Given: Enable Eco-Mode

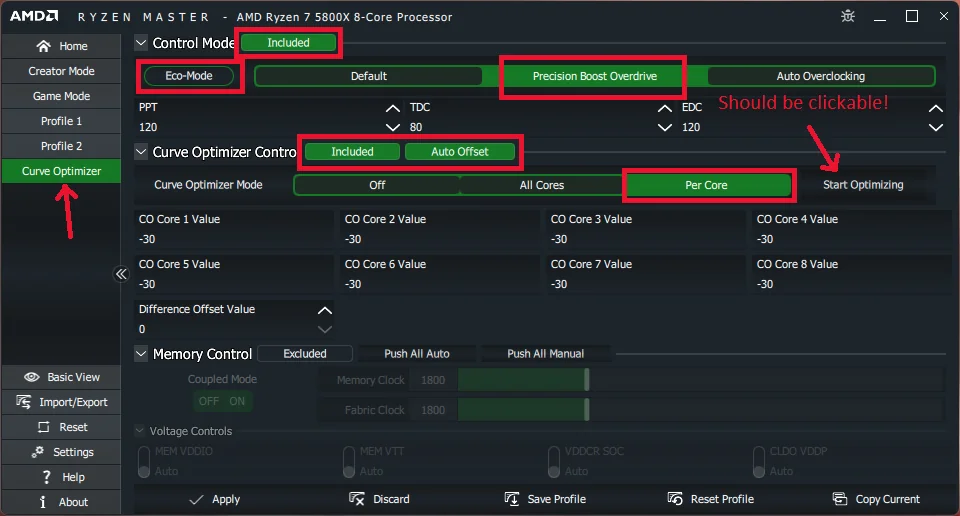Looking at the screenshot, I should pos(189,76).
